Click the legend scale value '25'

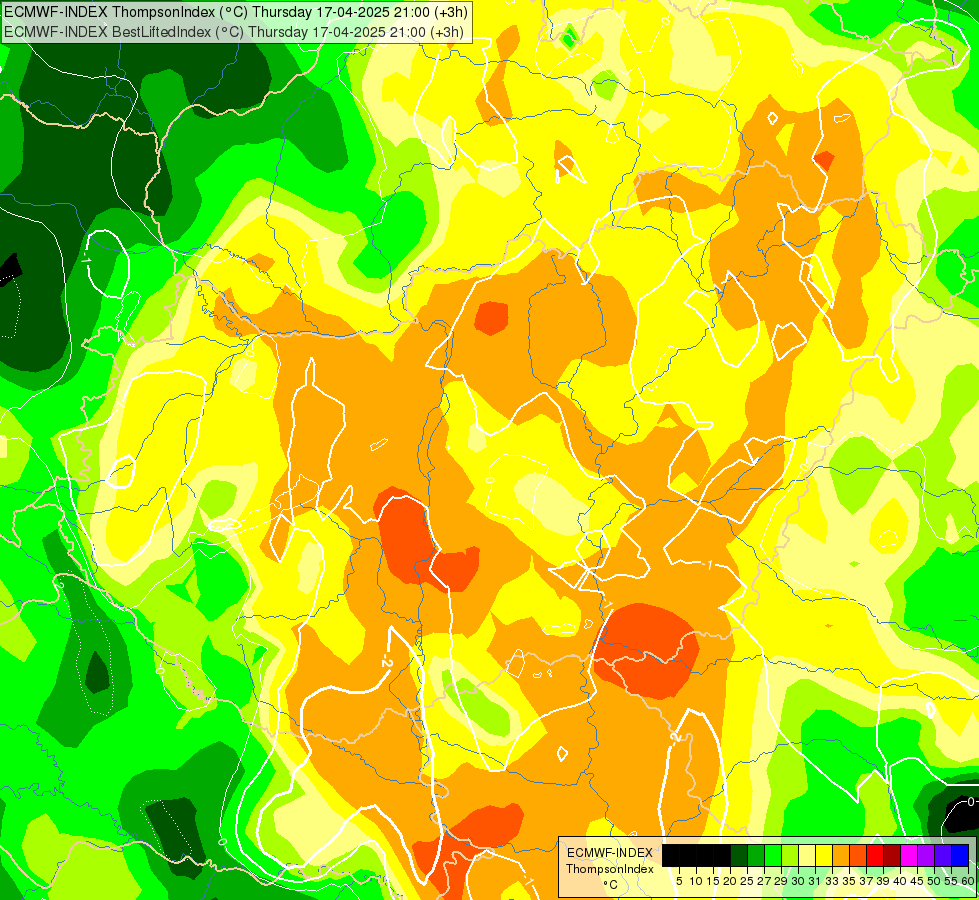point(747,881)
